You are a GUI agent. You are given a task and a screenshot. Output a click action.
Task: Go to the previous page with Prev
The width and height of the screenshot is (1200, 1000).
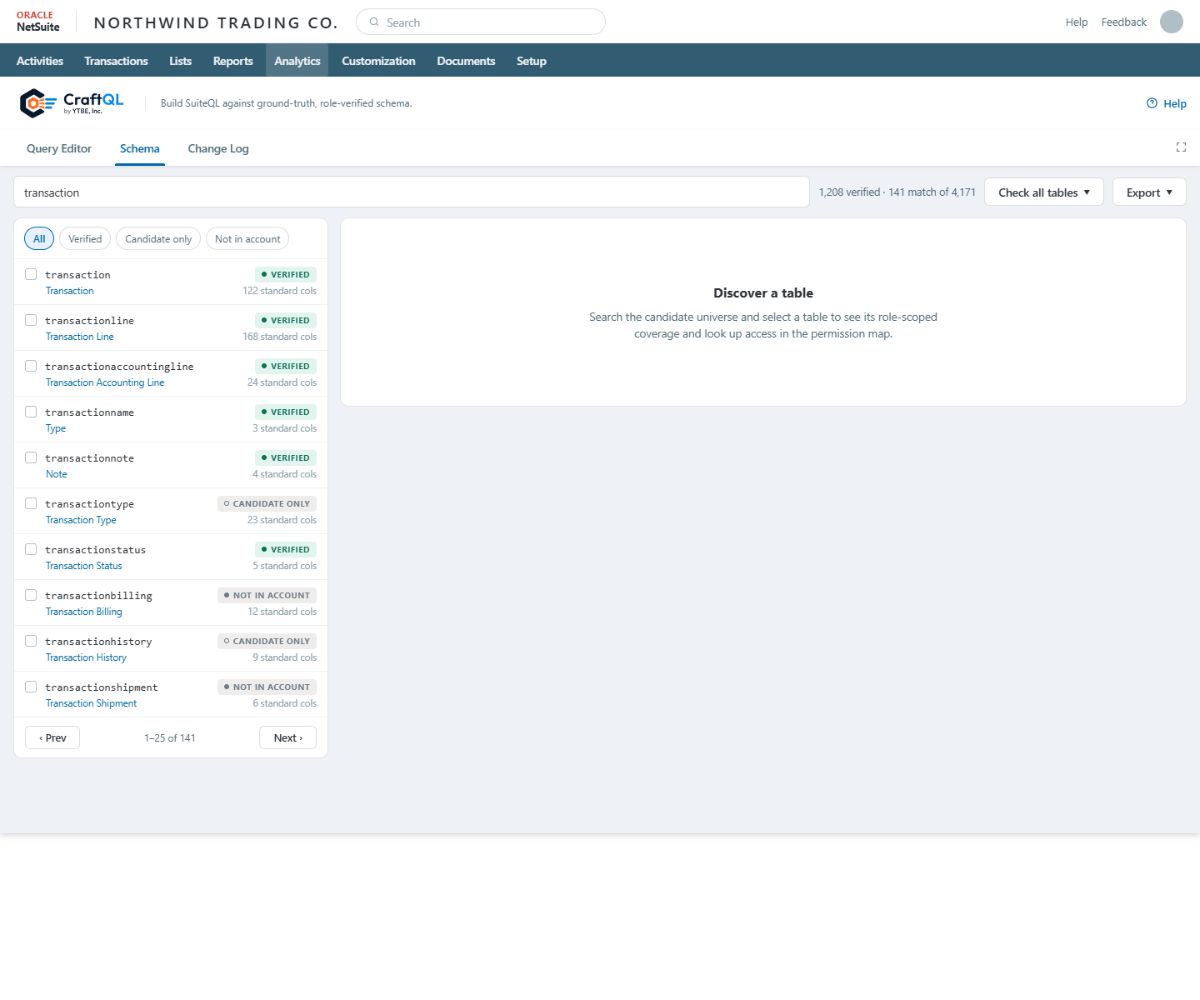click(x=52, y=738)
